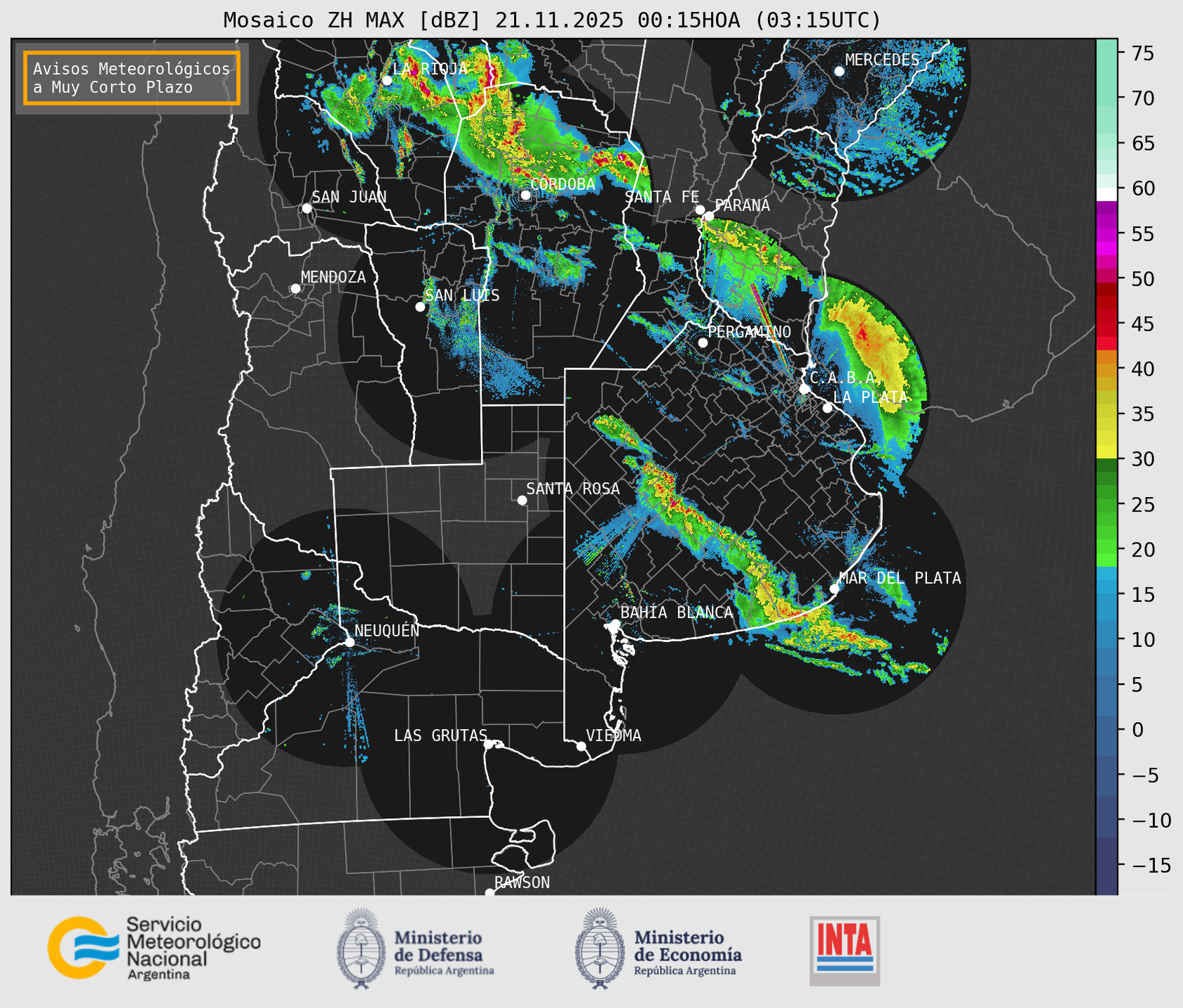
Task: Click the Ministerio de Economía text
Action: 688,946
